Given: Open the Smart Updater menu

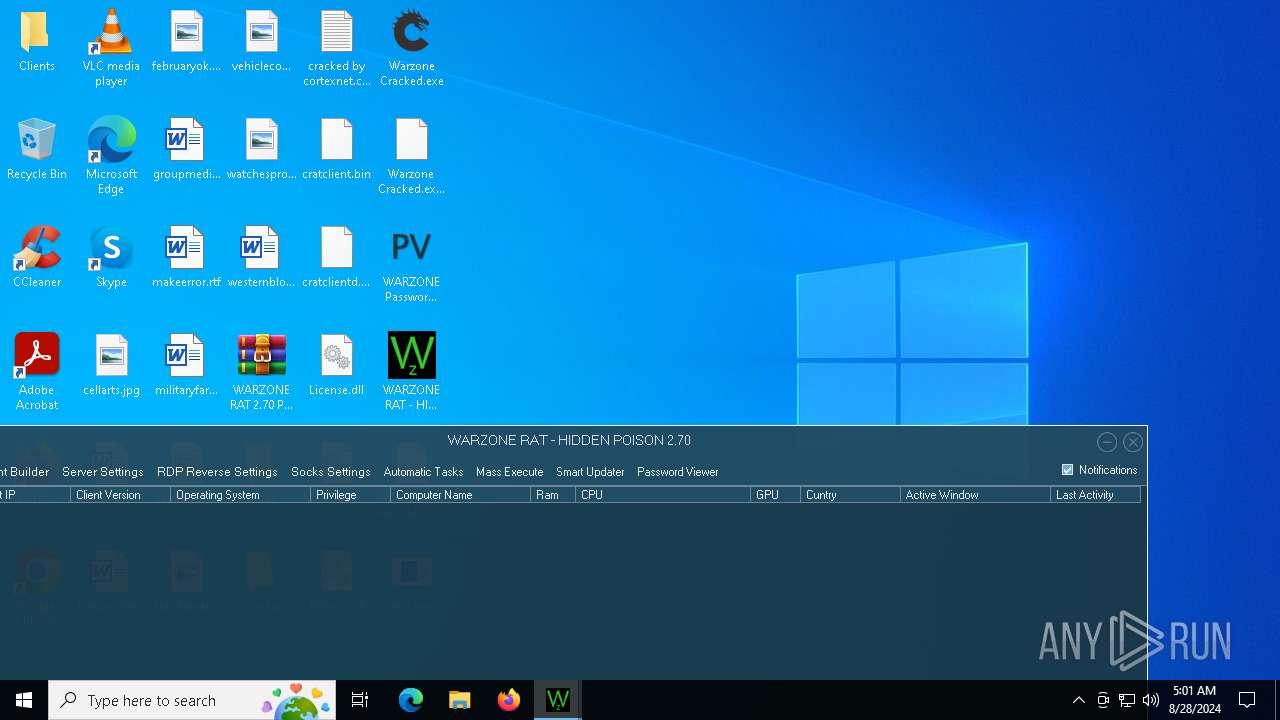Looking at the screenshot, I should point(590,472).
